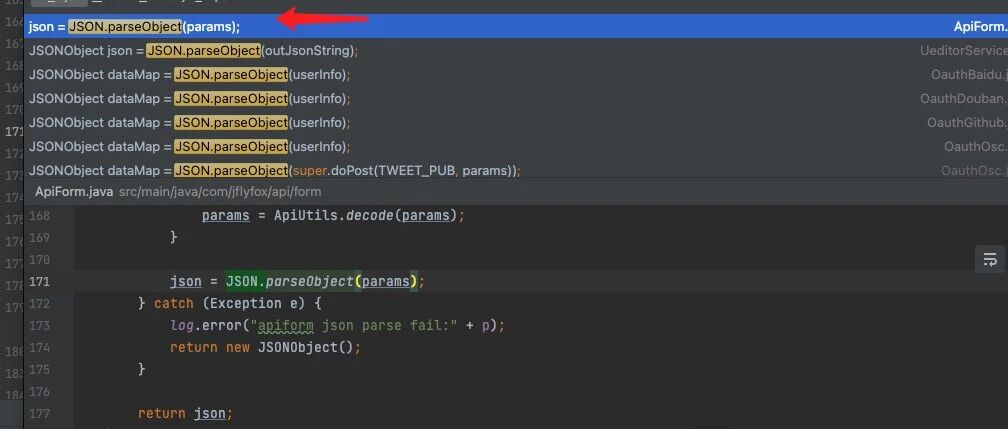
Task: Click line number 168 in the preview gutter
Action: (x=40, y=215)
